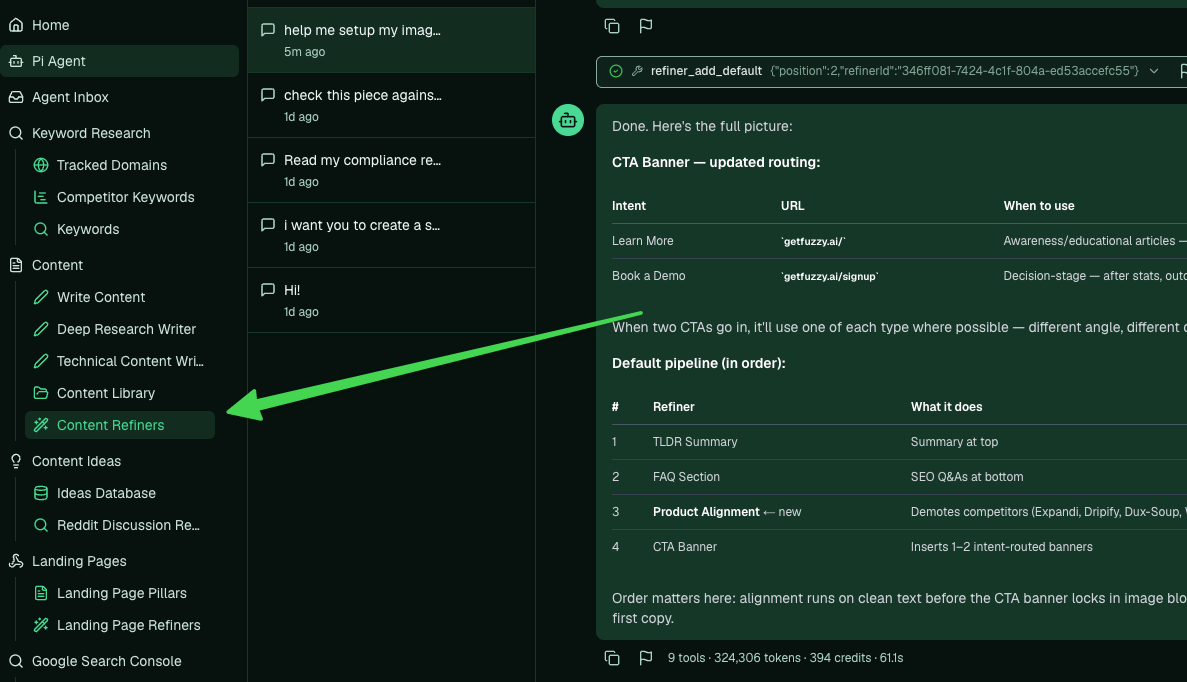
Task: Open Write Content
Action: [x=101, y=297]
